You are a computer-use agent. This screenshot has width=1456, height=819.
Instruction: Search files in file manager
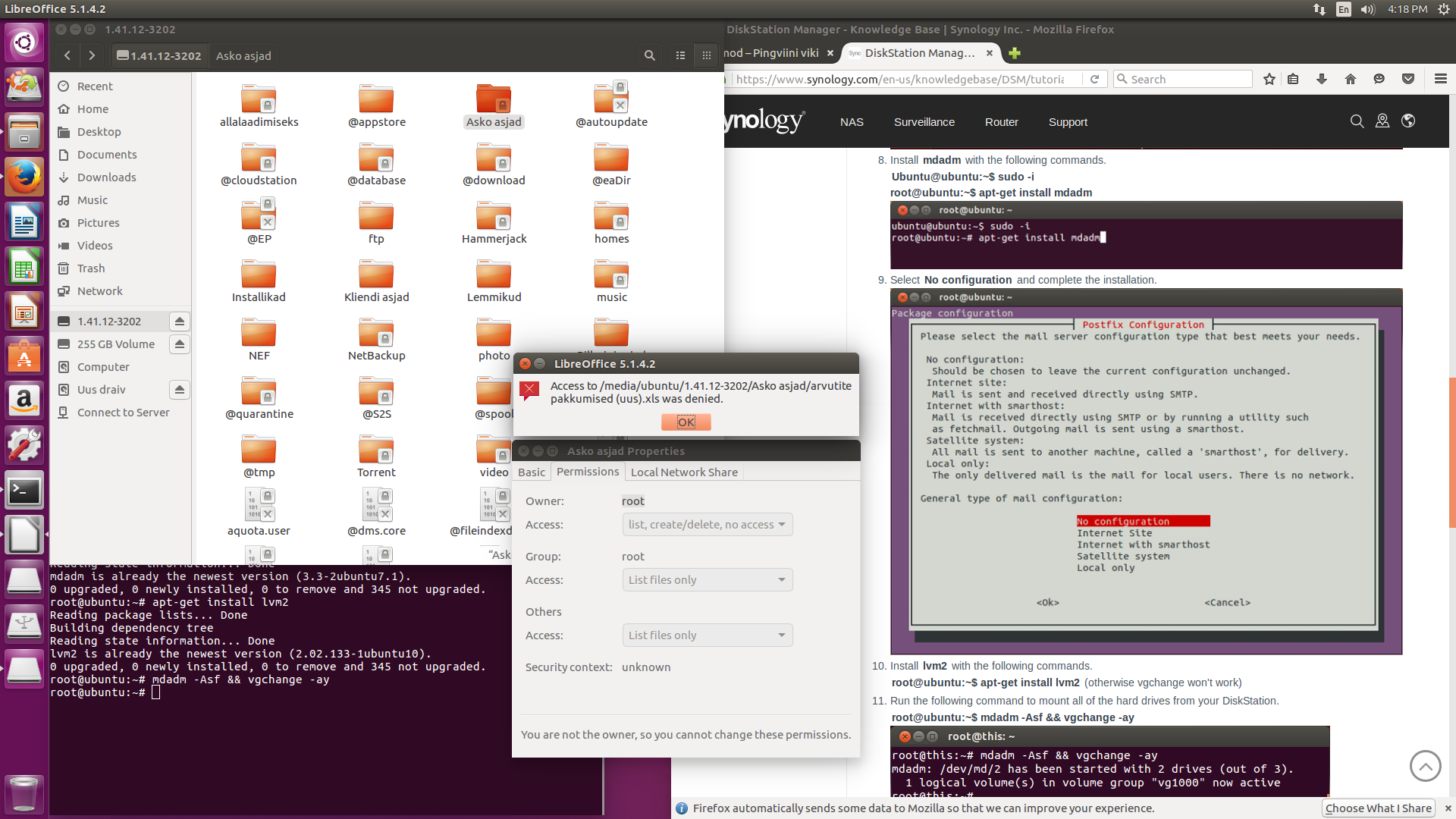pyautogui.click(x=650, y=55)
